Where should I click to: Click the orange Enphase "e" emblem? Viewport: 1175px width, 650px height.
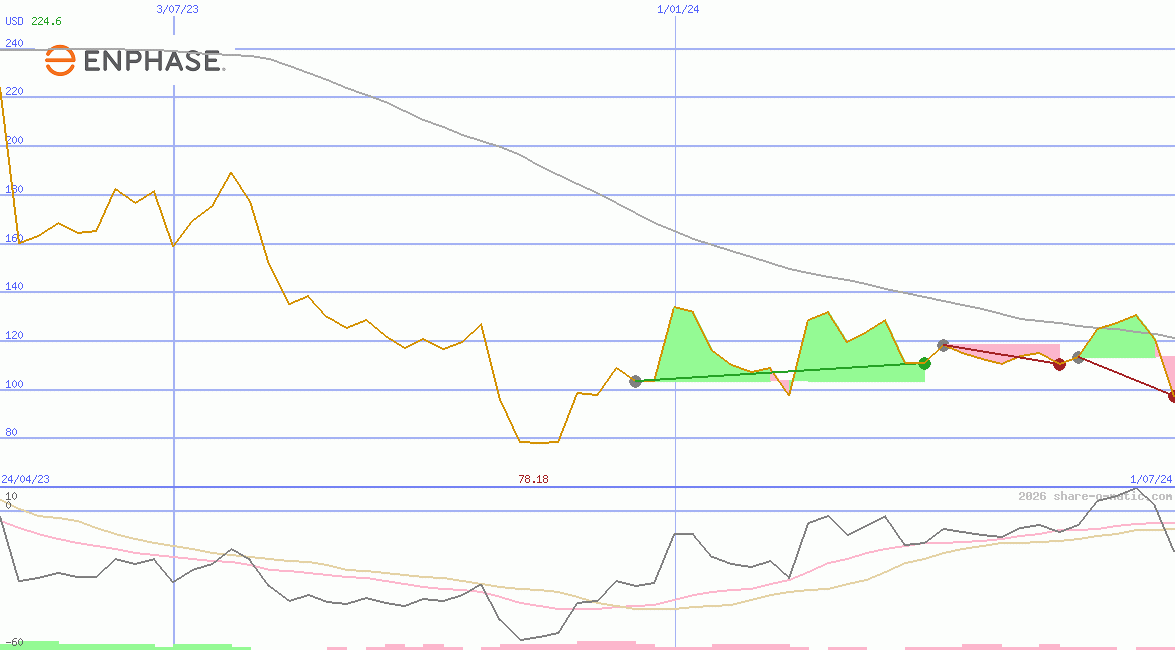tap(60, 60)
